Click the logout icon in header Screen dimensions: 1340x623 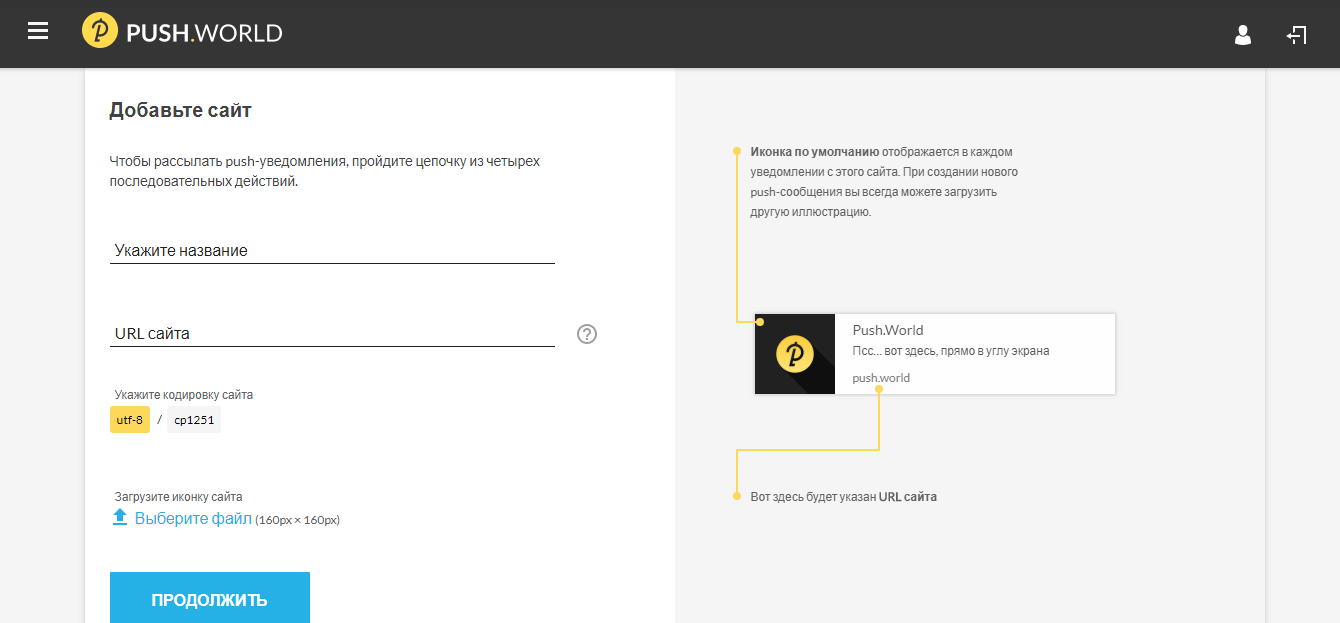pyautogui.click(x=1297, y=36)
